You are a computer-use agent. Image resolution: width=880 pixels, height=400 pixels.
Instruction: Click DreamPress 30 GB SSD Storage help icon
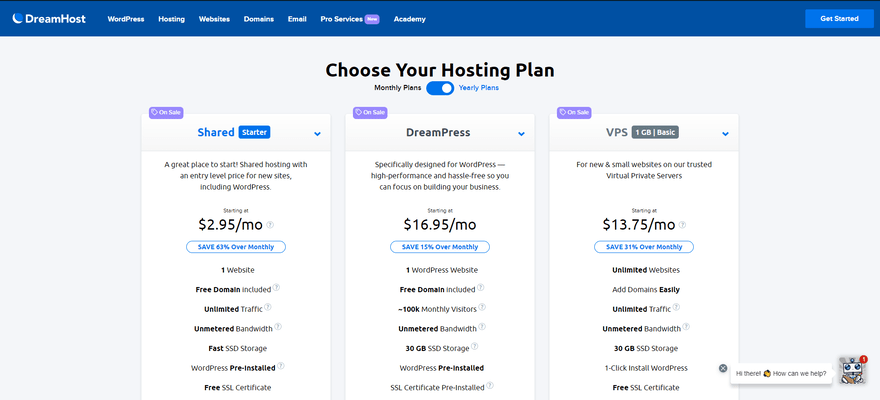point(474,347)
